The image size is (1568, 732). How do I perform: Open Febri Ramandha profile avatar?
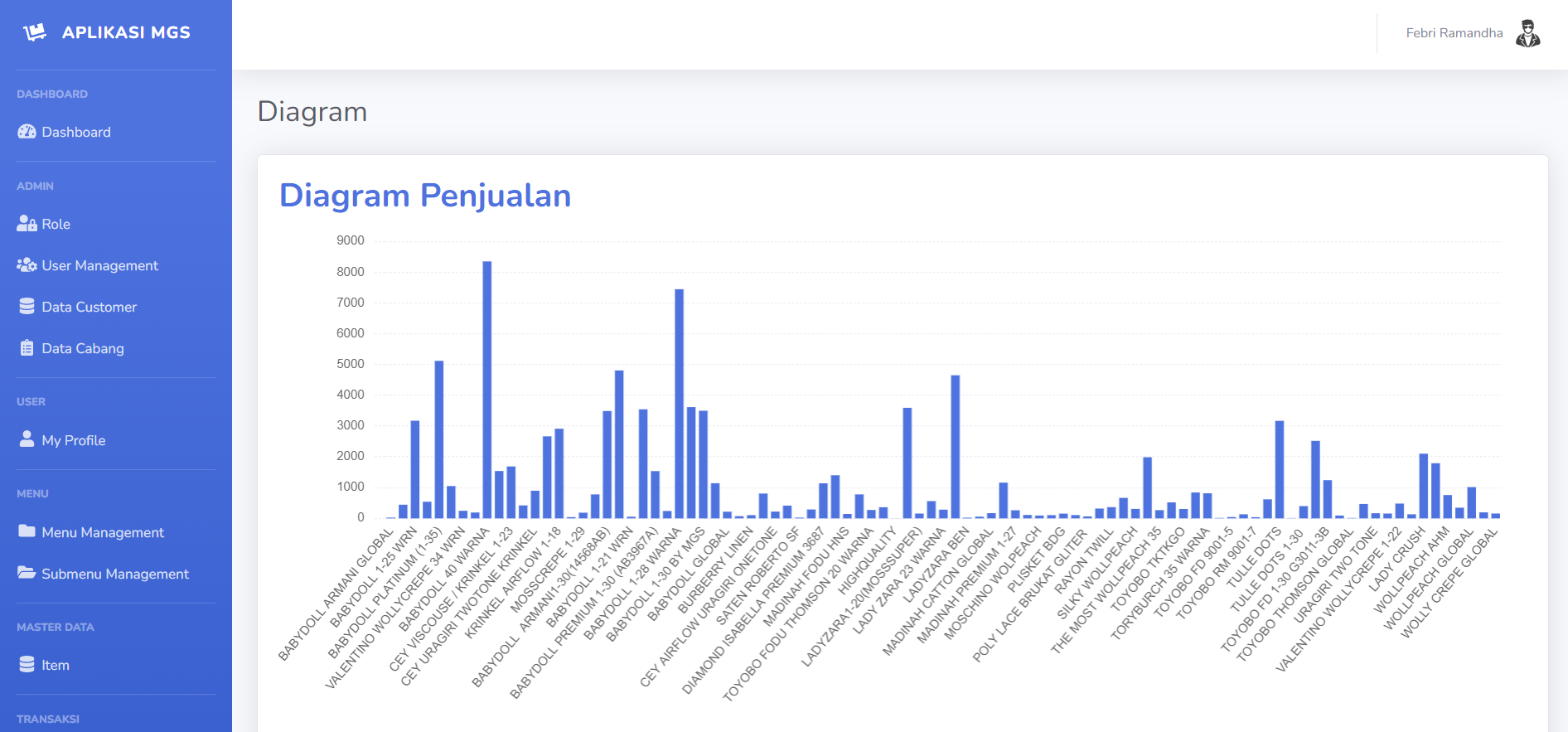1527,33
